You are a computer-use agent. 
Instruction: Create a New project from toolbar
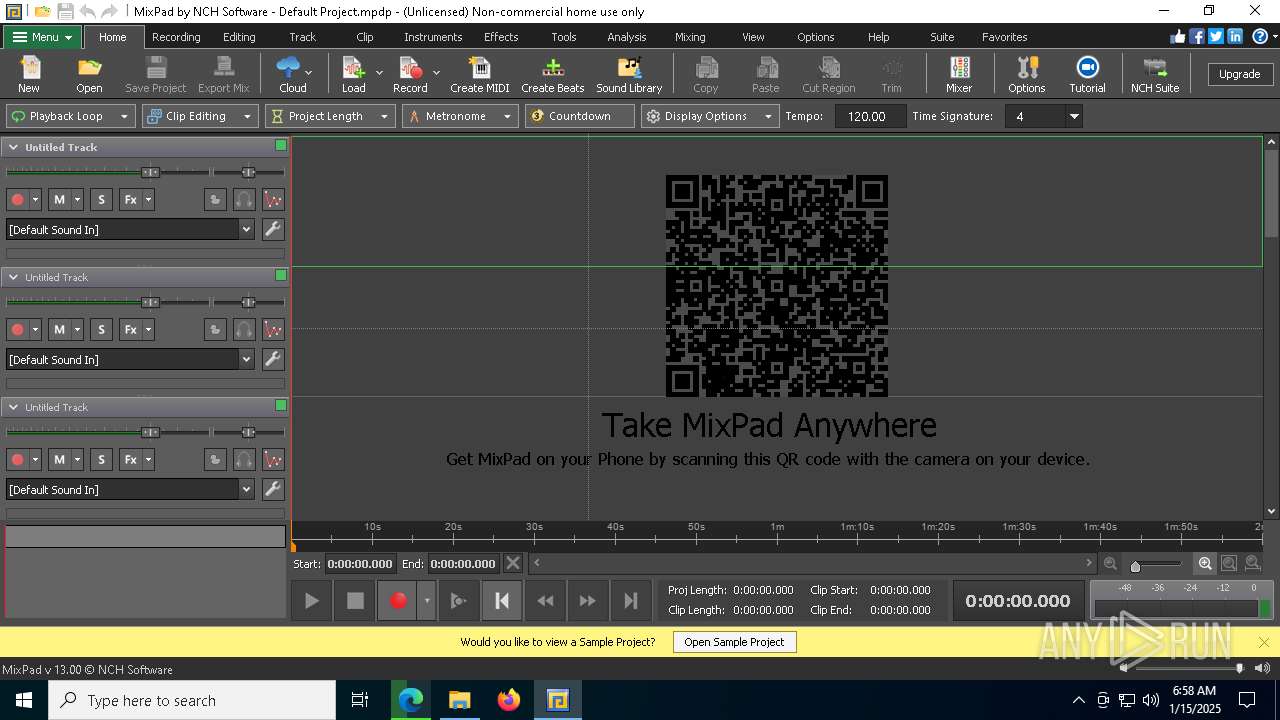[29, 75]
